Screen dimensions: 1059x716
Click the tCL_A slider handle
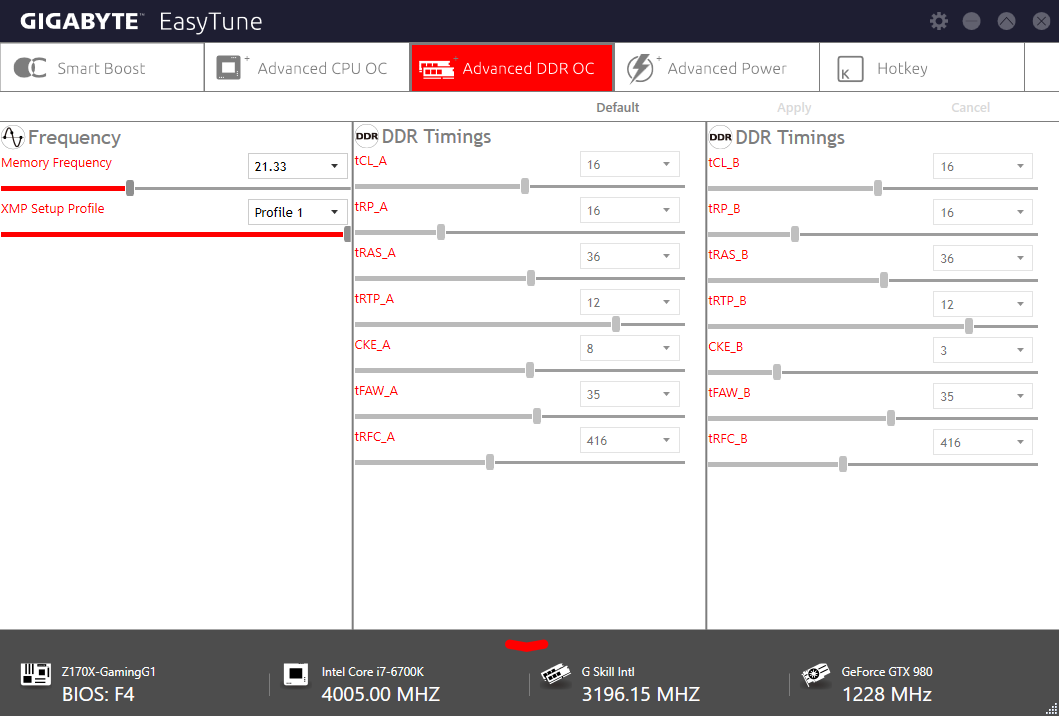[x=525, y=186]
